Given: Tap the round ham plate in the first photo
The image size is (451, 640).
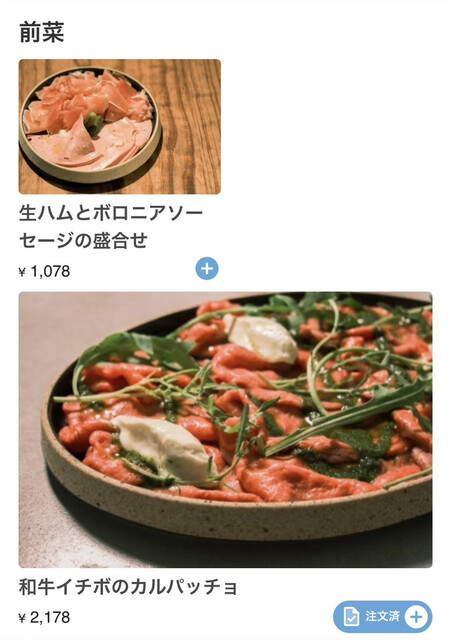Looking at the screenshot, I should [x=90, y=124].
